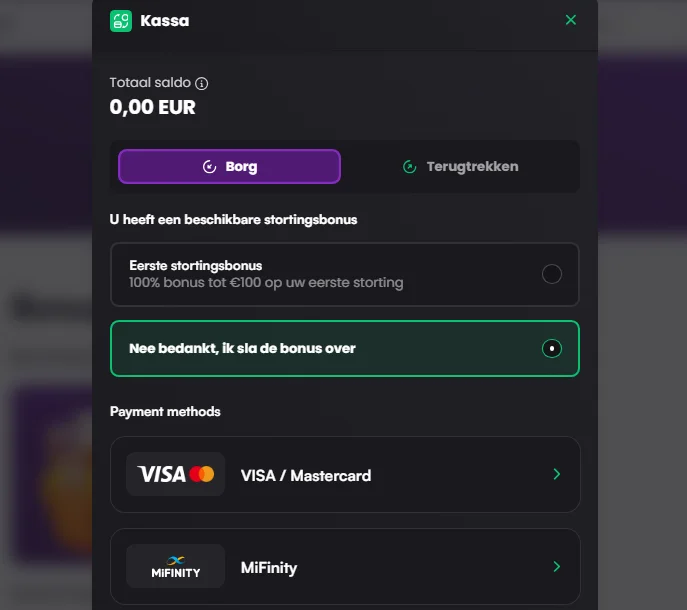This screenshot has height=610, width=687.
Task: Choose the VISA / Mastercard payment label
Action: [x=306, y=476]
